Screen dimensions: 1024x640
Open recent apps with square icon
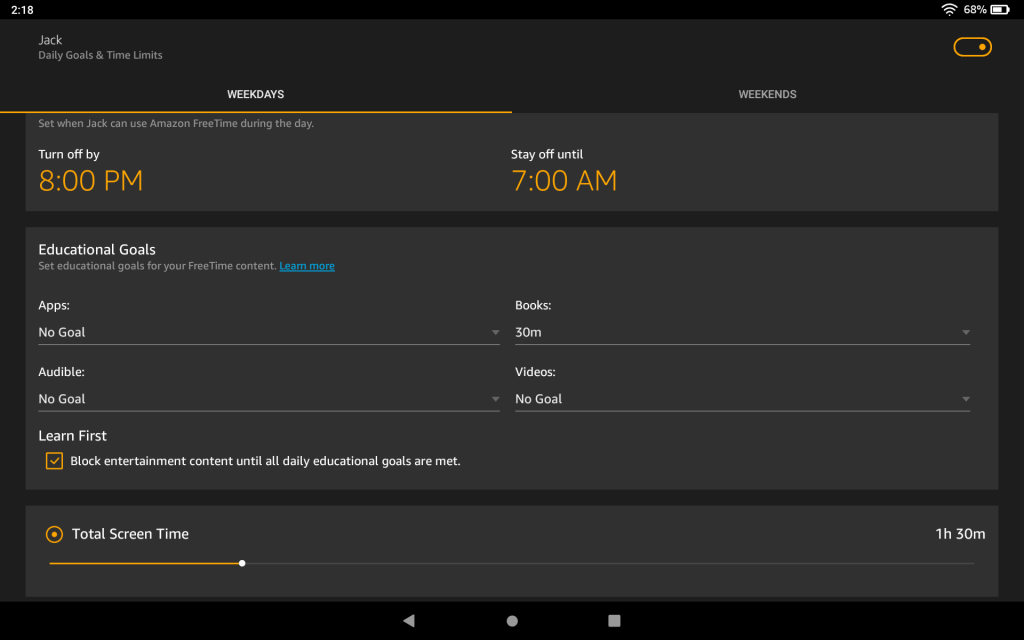615,621
